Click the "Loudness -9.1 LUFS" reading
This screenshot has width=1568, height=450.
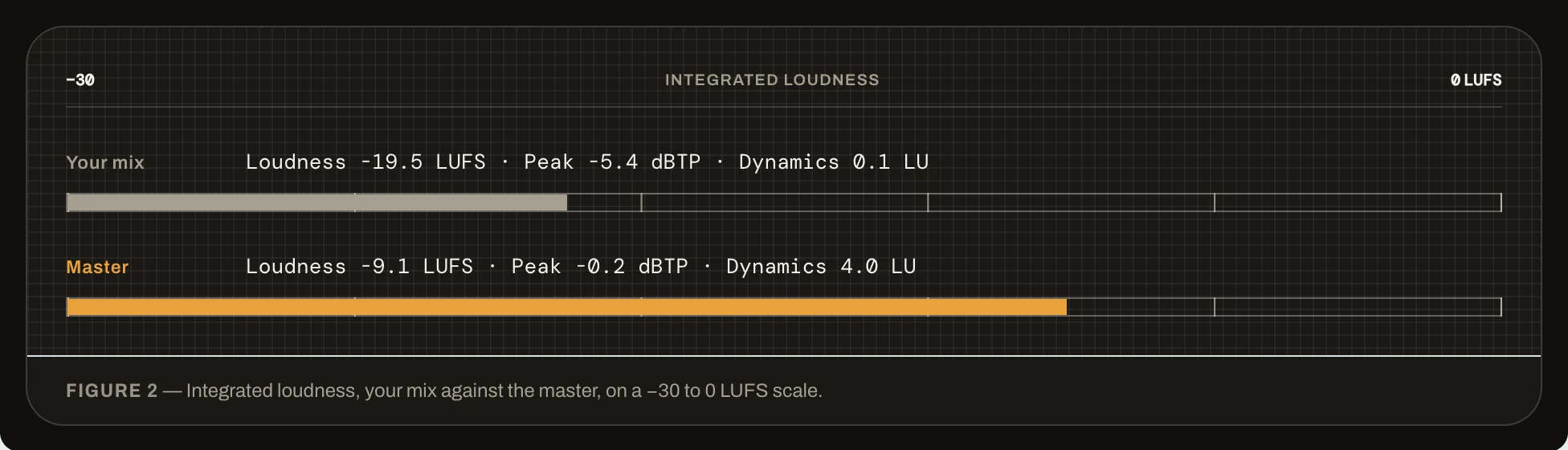359,266
